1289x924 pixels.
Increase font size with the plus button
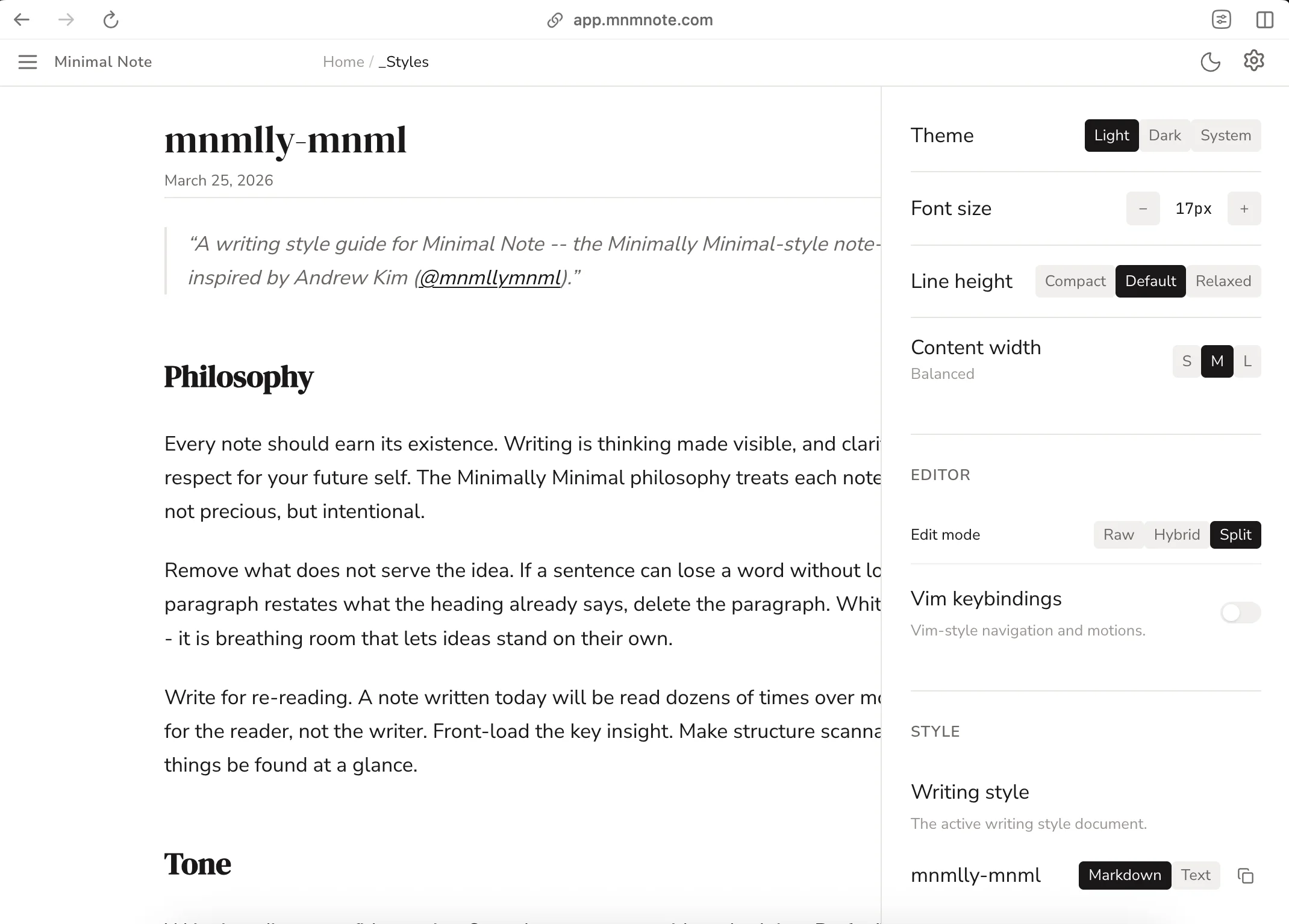pos(1244,208)
